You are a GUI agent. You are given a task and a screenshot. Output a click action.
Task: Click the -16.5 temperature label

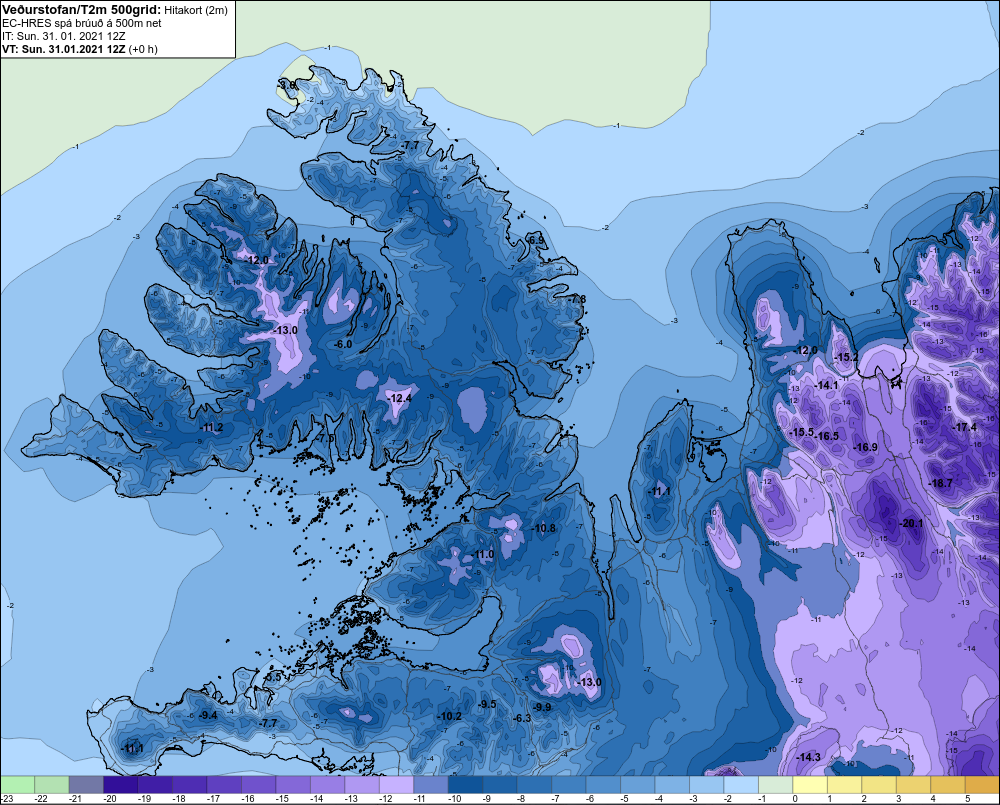[x=827, y=436]
